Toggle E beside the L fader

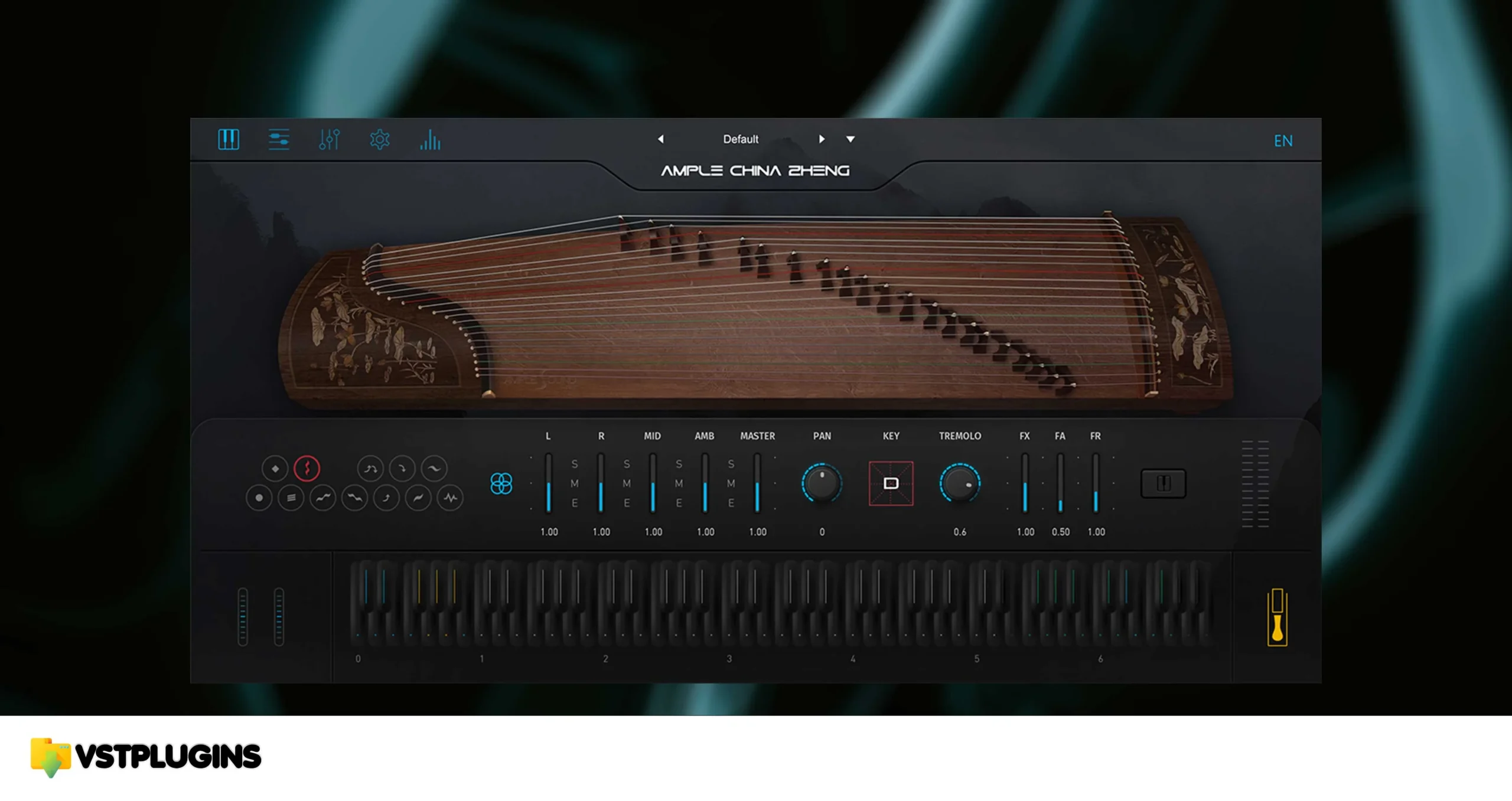pos(575,504)
